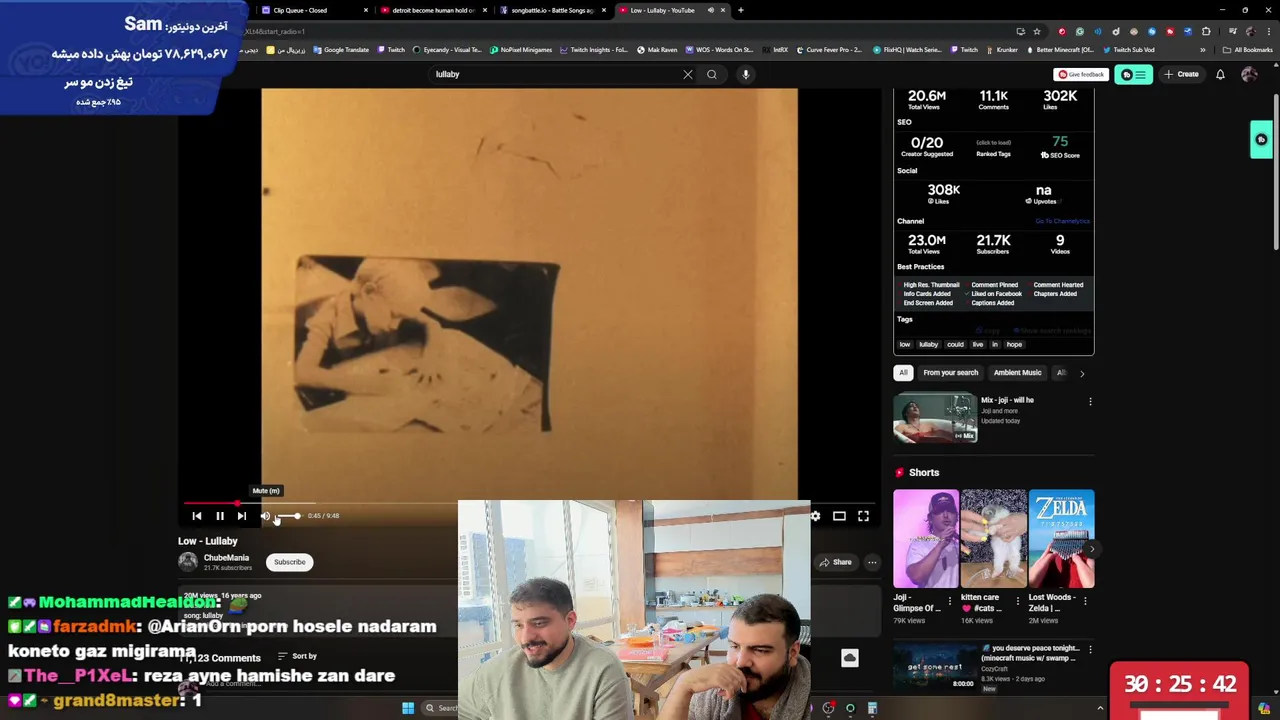
Task: Select the From your search chip
Action: coord(951,373)
